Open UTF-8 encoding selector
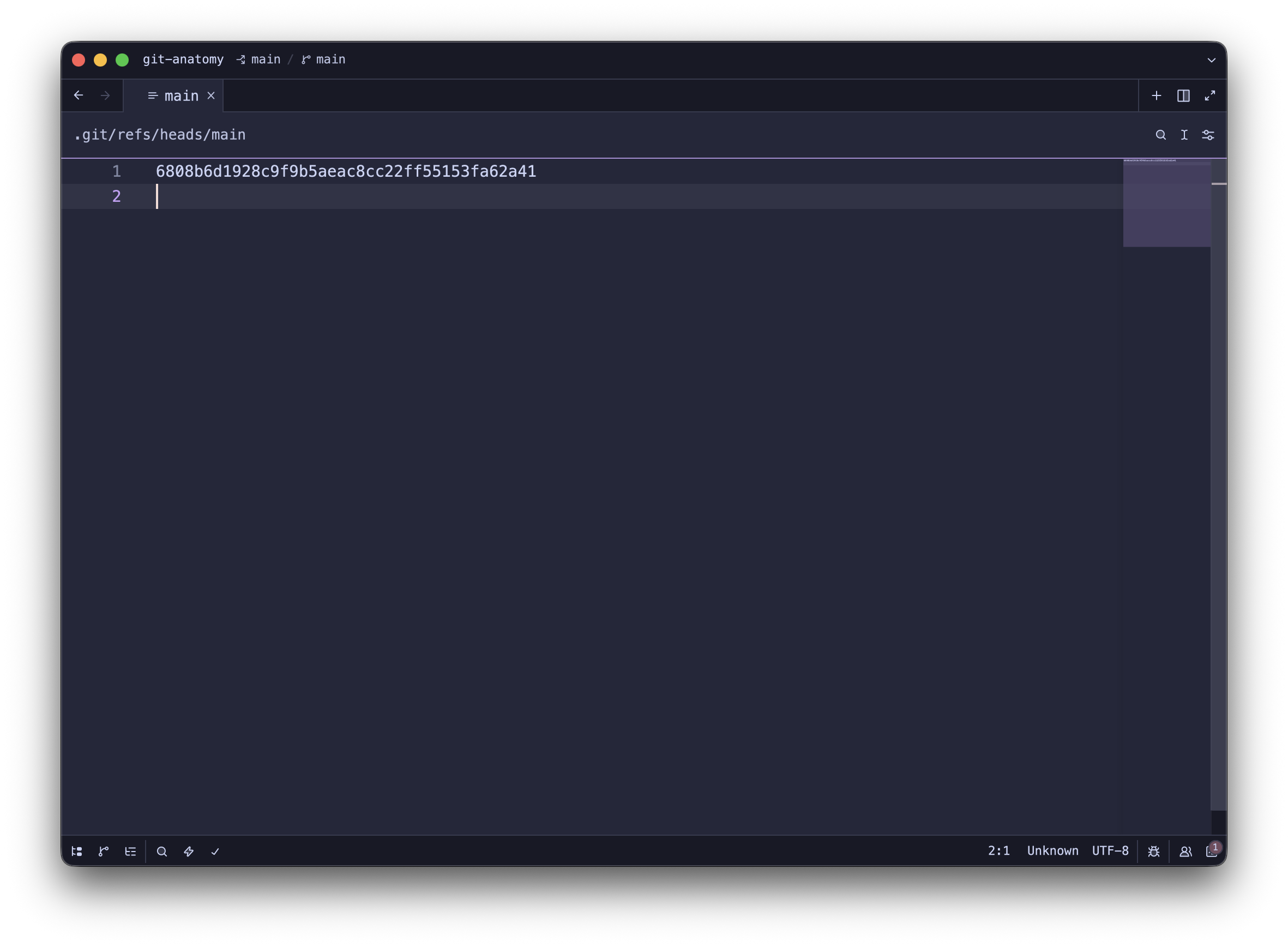Image resolution: width=1288 pixels, height=947 pixels. pyautogui.click(x=1110, y=850)
